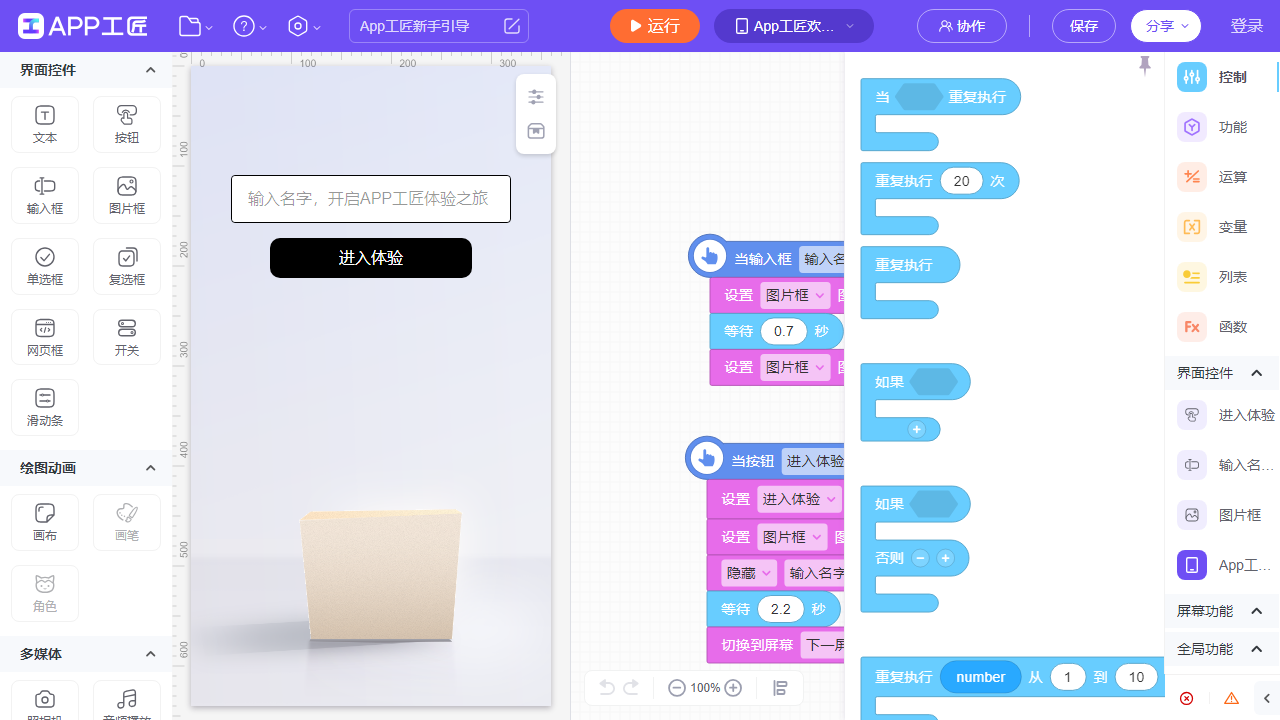Select the App工... screen category
Viewport: 1280px width, 720px height.
click(x=1222, y=565)
